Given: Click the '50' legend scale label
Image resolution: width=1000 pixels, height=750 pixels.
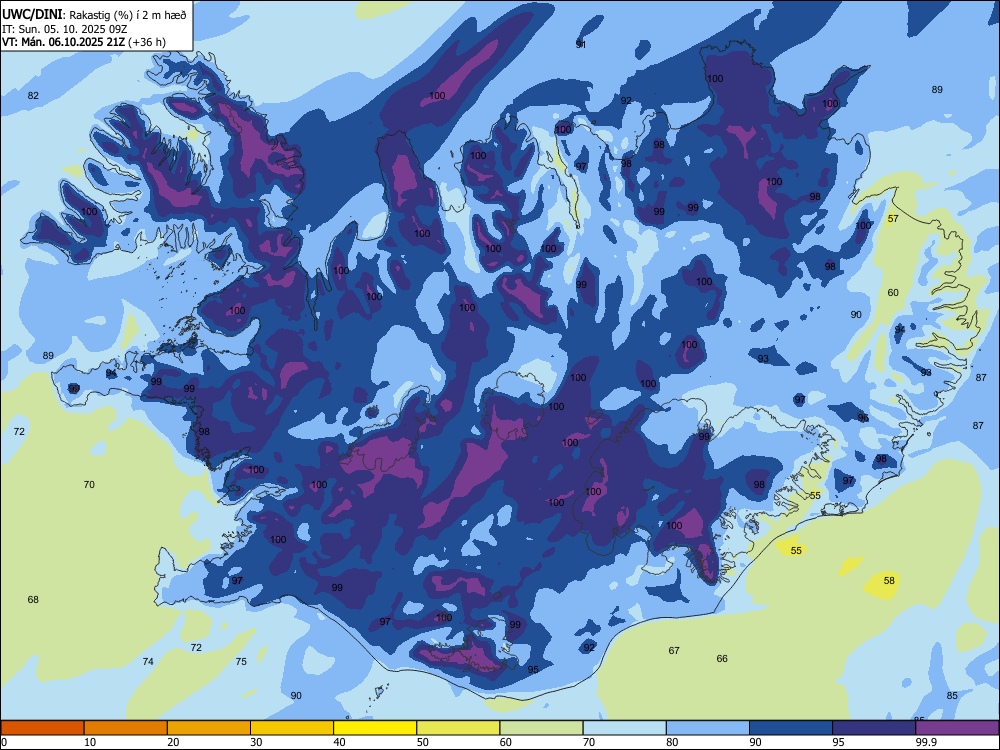Looking at the screenshot, I should point(423,742).
